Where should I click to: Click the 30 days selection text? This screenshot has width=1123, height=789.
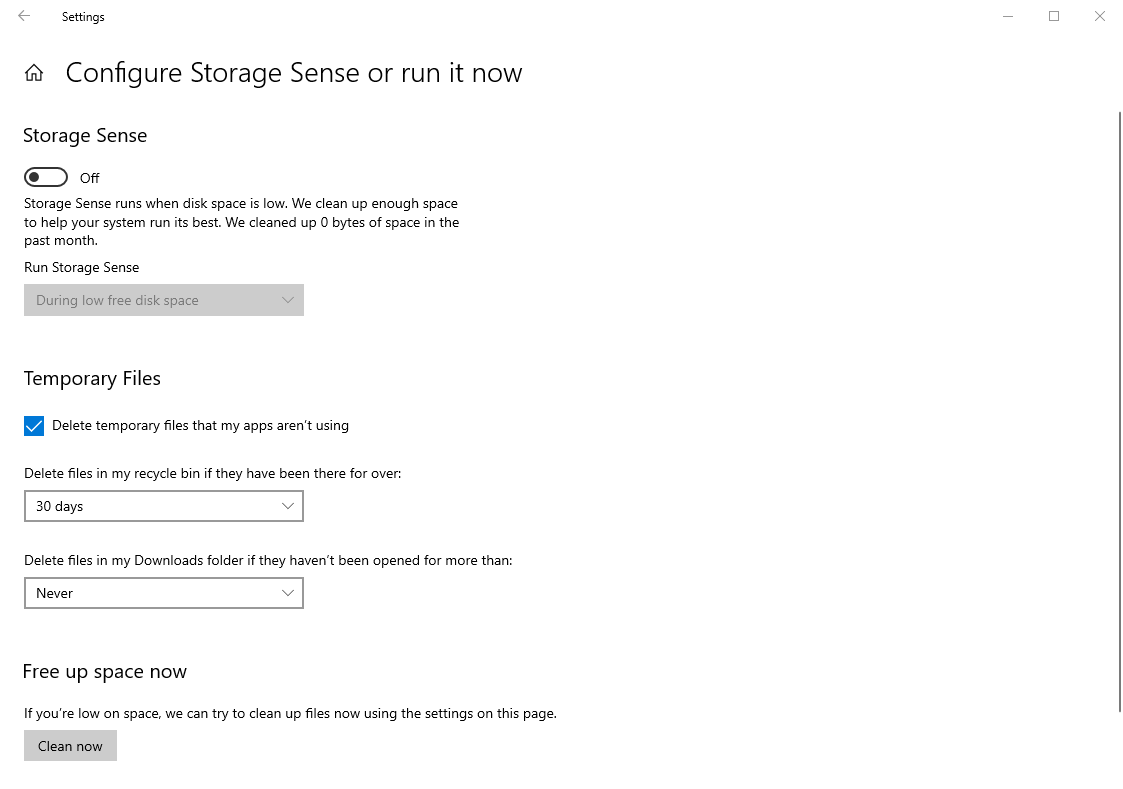pos(58,506)
